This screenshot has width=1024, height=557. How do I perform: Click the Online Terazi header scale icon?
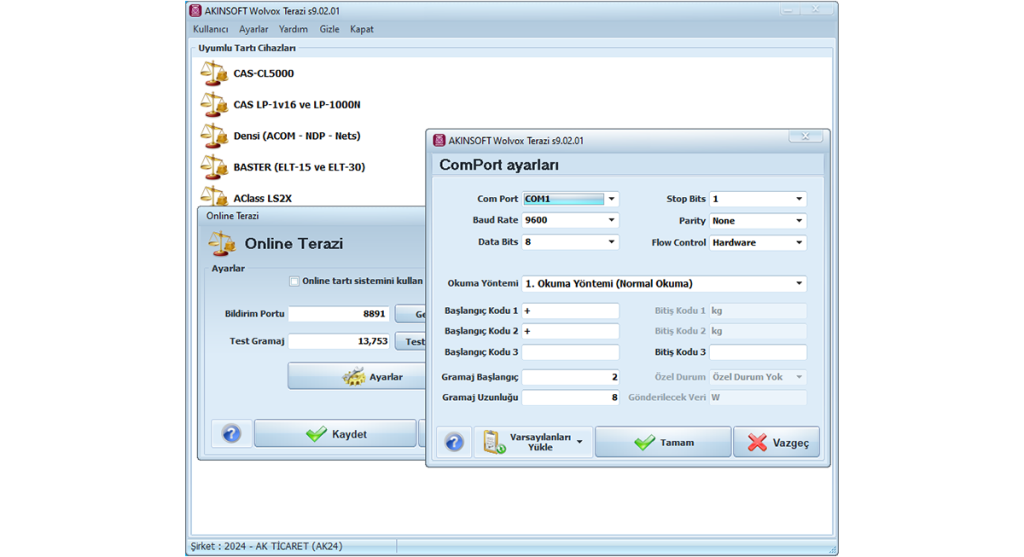pos(221,243)
